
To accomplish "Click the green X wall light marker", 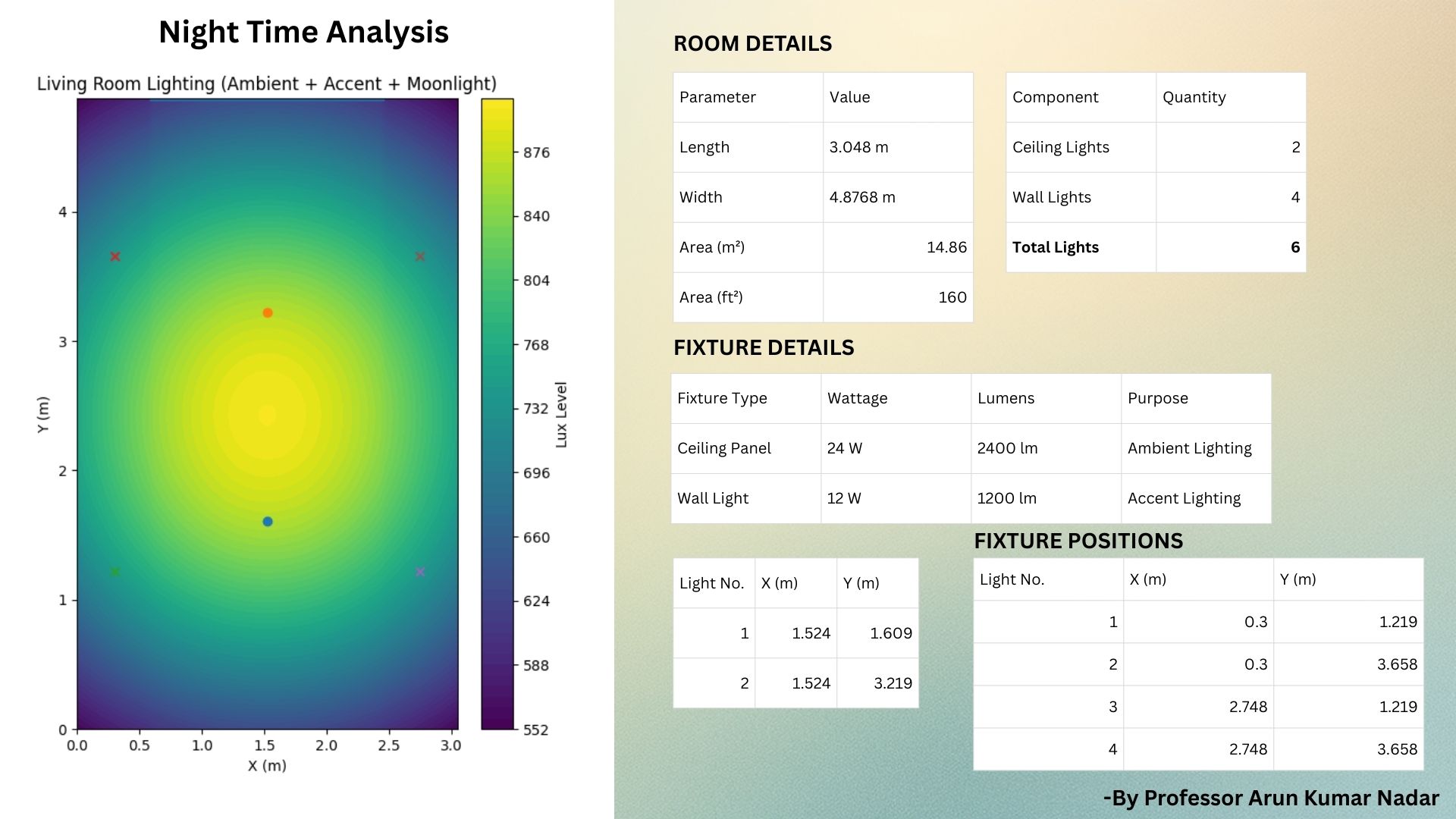I will click(x=115, y=572).
